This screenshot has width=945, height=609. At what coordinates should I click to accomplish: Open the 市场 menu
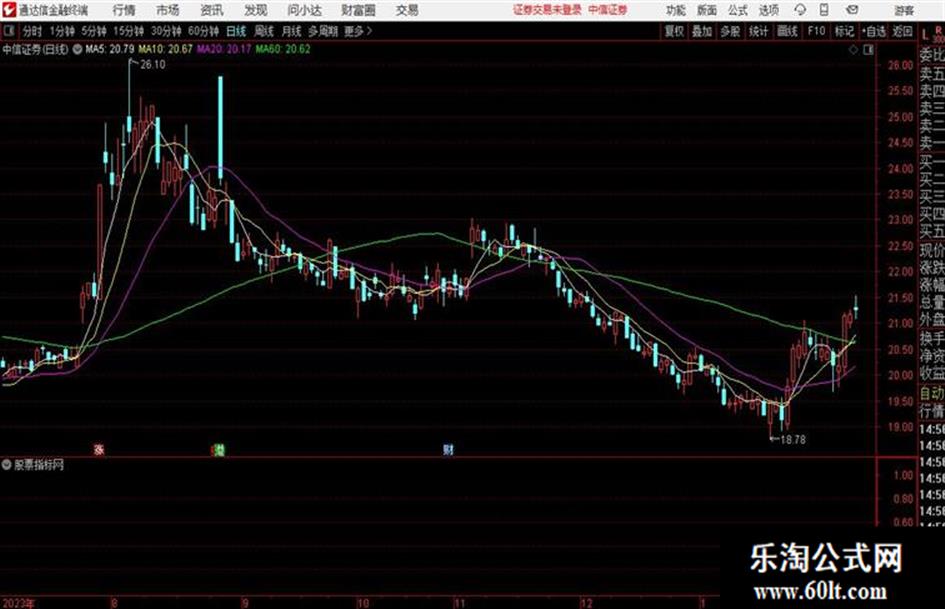point(168,10)
